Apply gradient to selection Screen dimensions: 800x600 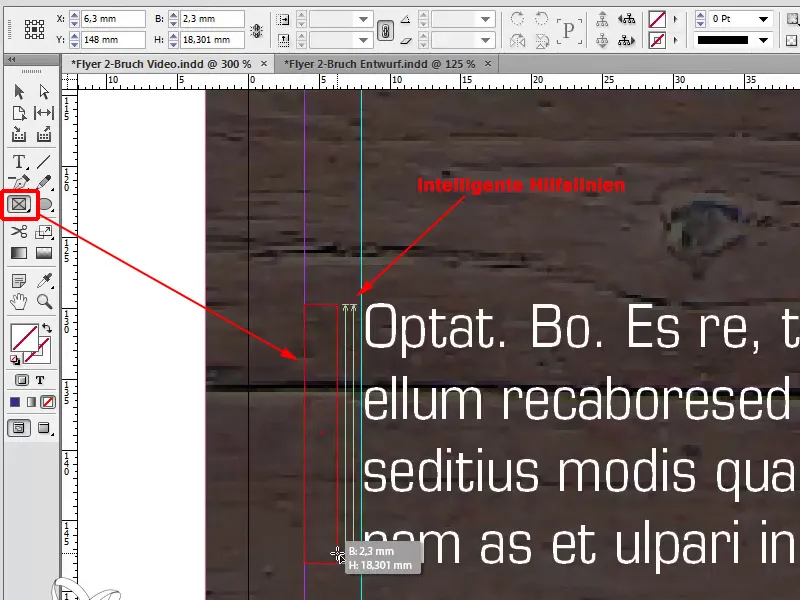click(32, 403)
